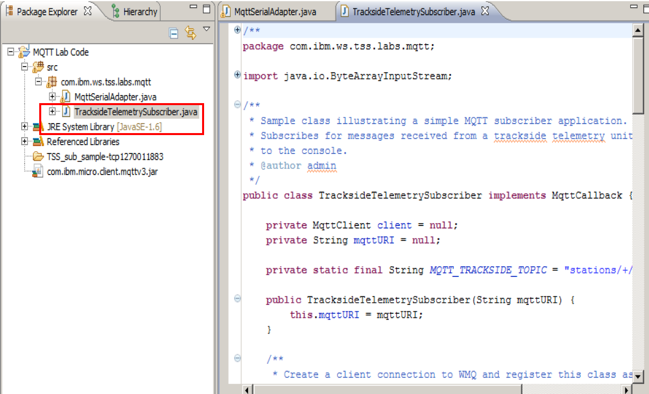The image size is (649, 394).
Task: Click 'this.mqttURI = mqttURI;' line
Action: (356, 315)
